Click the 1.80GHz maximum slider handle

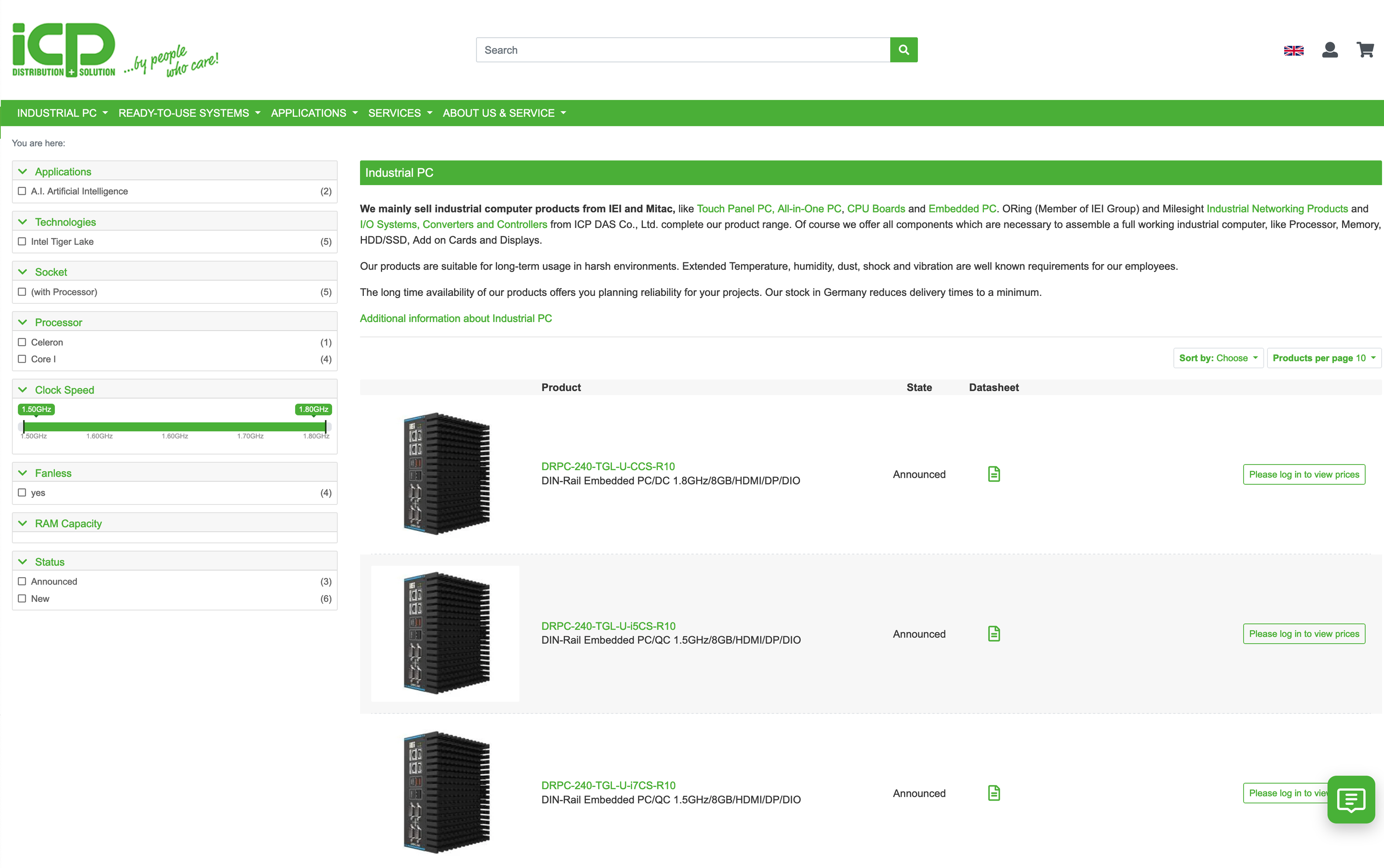coord(326,427)
